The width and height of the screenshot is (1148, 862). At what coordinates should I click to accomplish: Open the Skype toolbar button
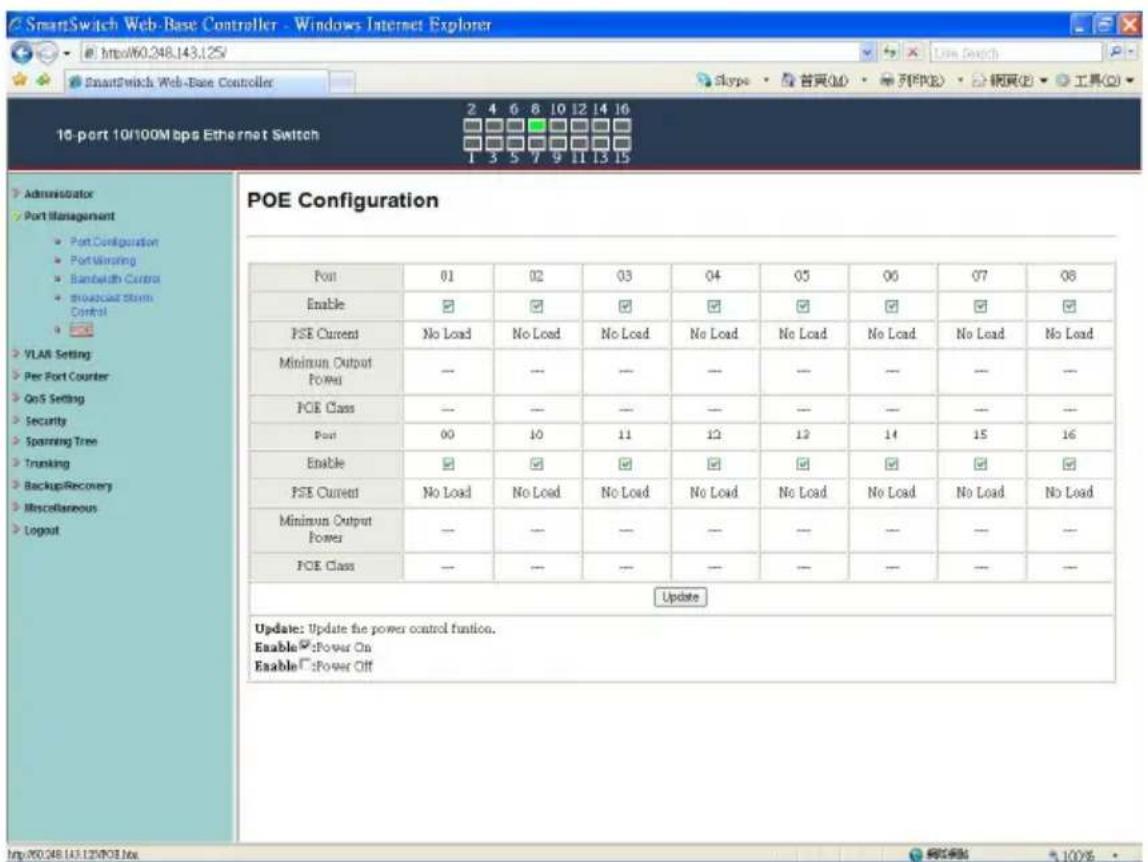(x=723, y=81)
